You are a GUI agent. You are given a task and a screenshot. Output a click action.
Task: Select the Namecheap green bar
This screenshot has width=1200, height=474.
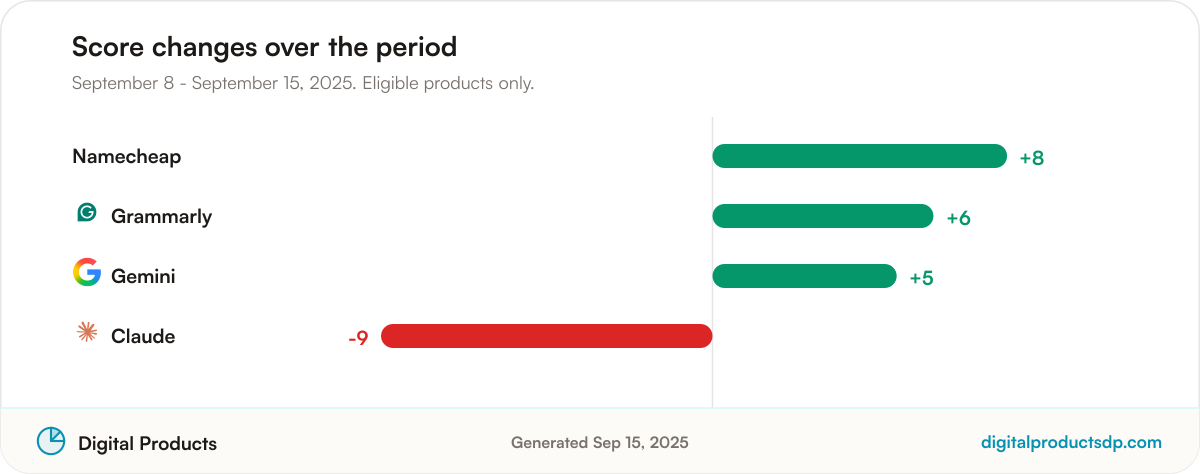coord(859,156)
